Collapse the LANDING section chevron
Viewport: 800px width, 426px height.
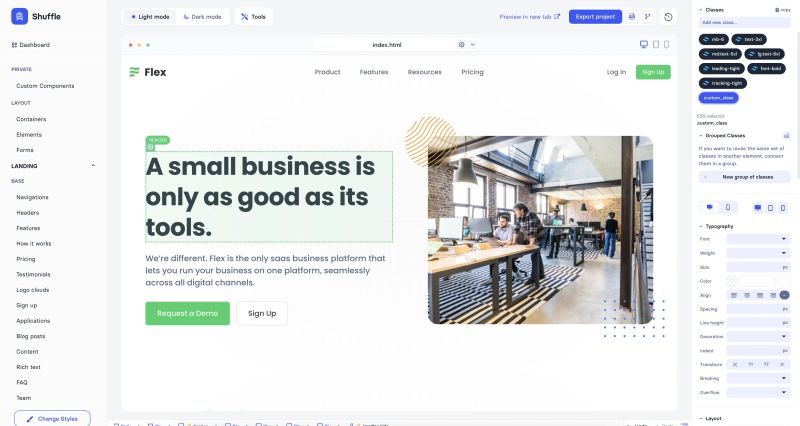tap(93, 166)
